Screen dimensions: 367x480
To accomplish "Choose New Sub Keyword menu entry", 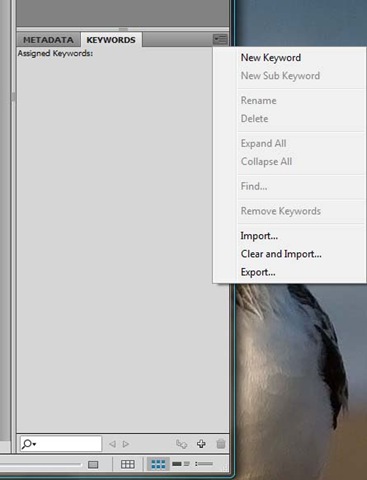I will coord(280,76).
